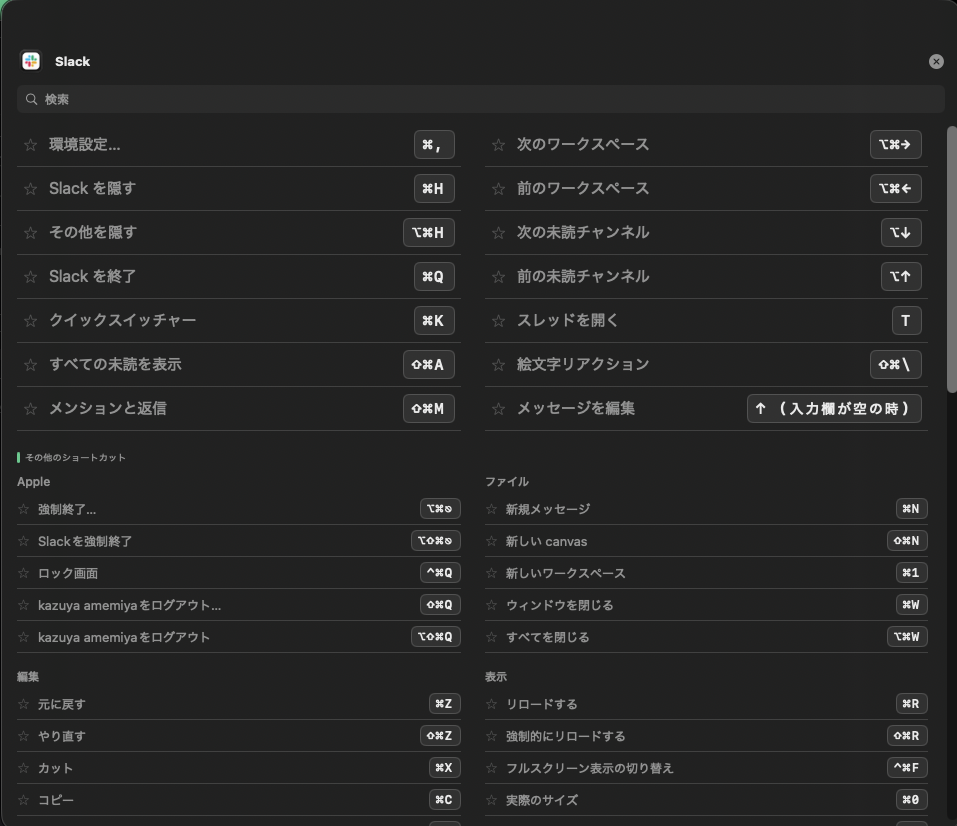Click star icon beside 絵文字リアクション
The image size is (957, 826).
499,364
